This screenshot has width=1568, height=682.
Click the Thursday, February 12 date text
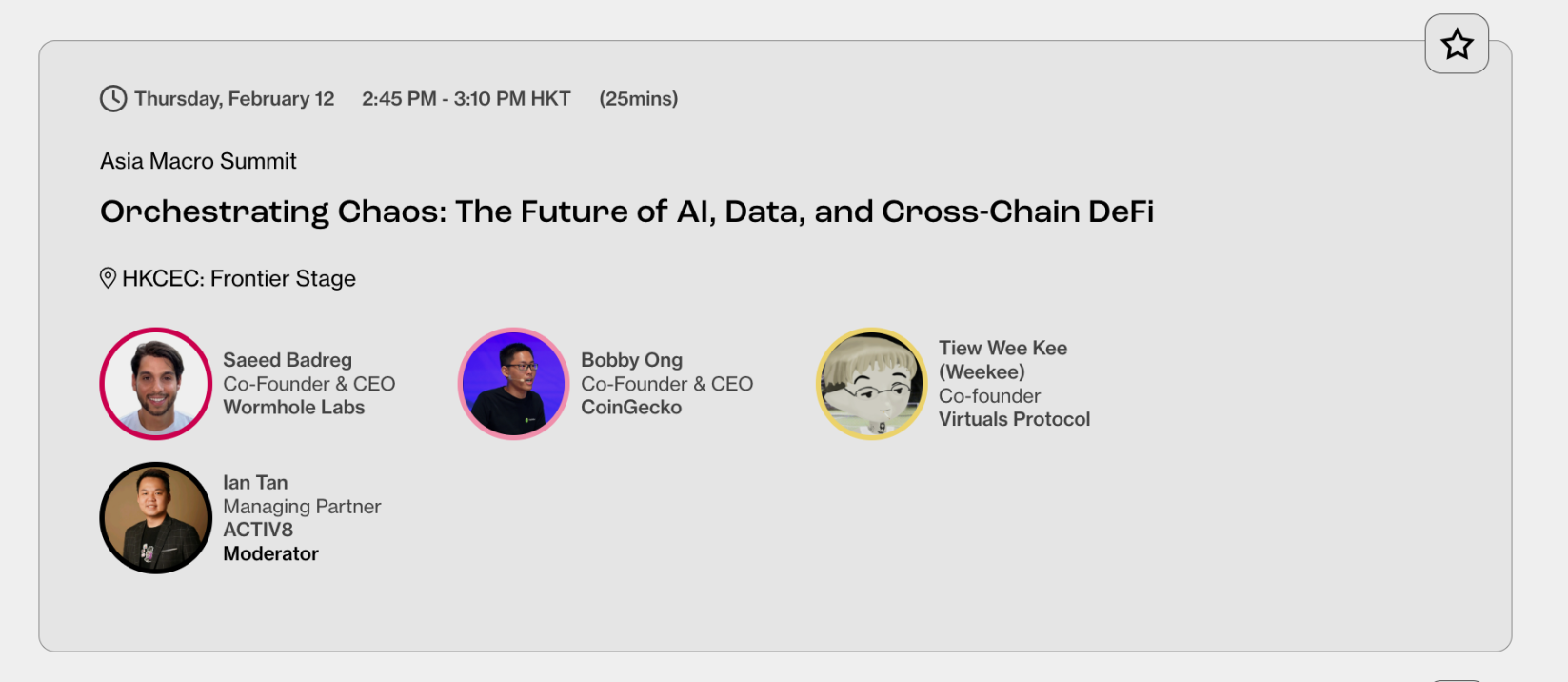pyautogui.click(x=234, y=99)
